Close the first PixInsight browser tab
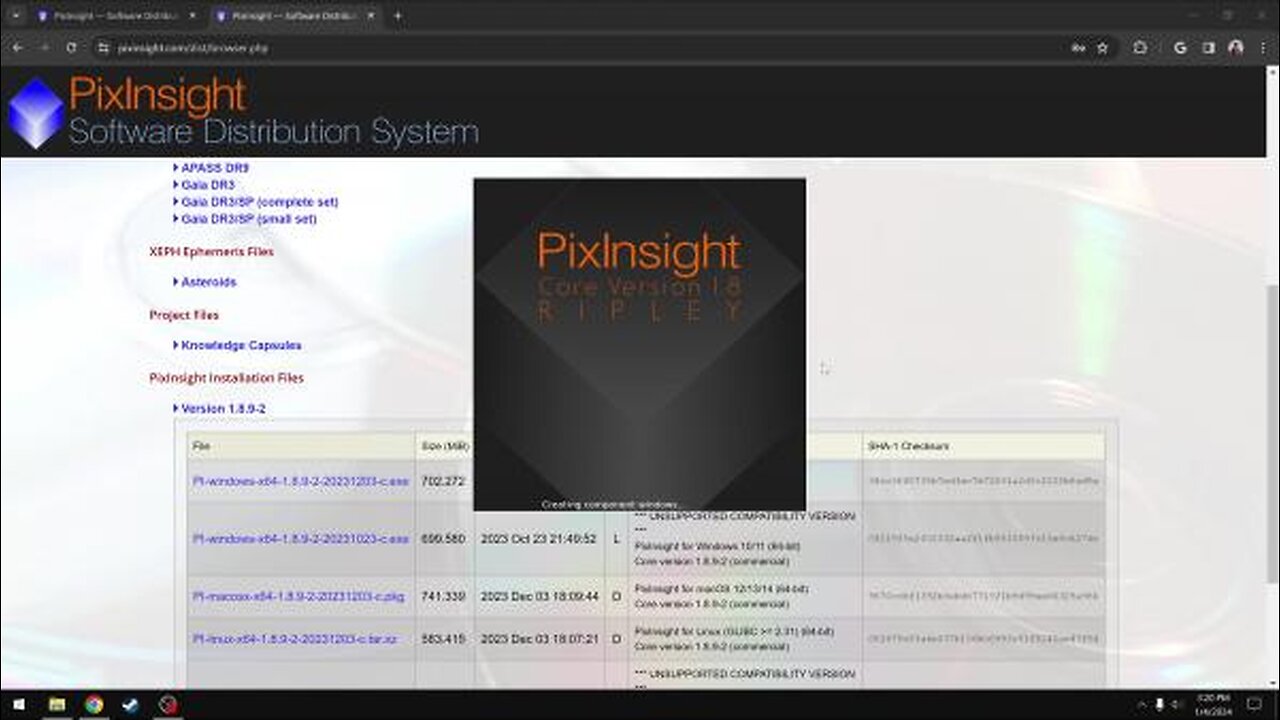 tap(191, 16)
